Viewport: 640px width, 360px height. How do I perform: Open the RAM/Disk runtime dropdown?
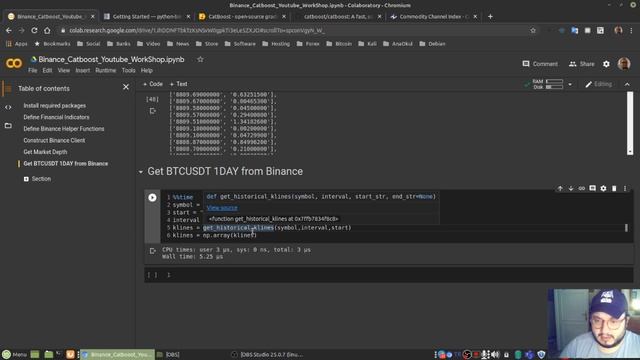(x=570, y=84)
